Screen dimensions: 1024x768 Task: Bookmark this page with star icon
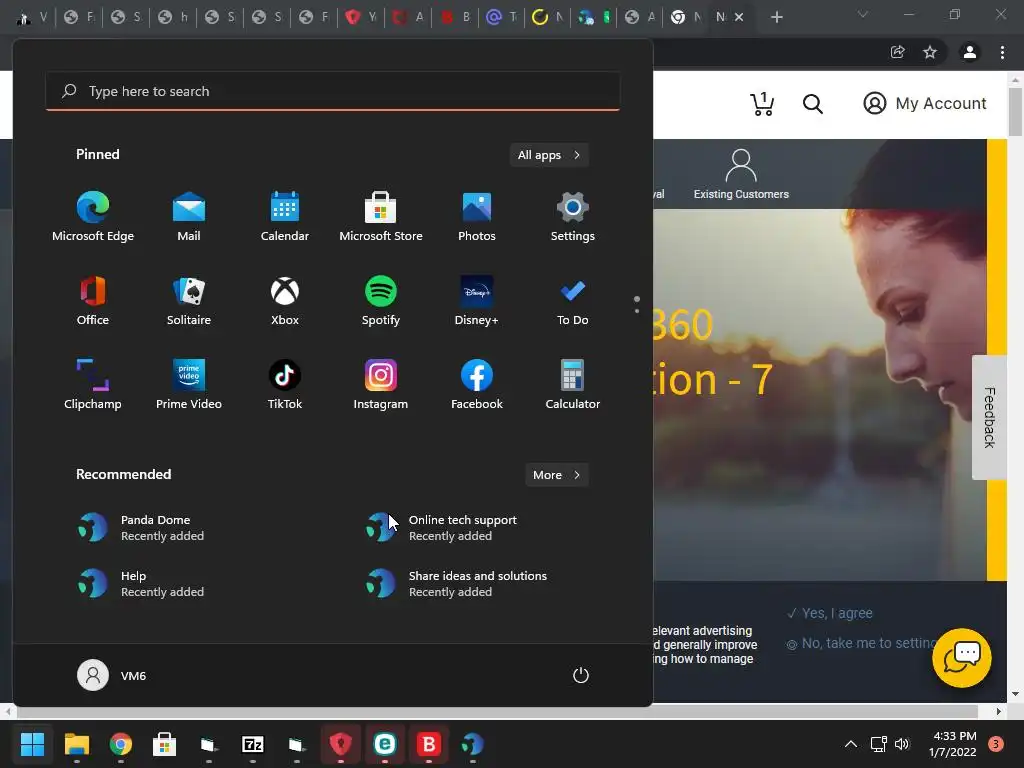tap(930, 52)
